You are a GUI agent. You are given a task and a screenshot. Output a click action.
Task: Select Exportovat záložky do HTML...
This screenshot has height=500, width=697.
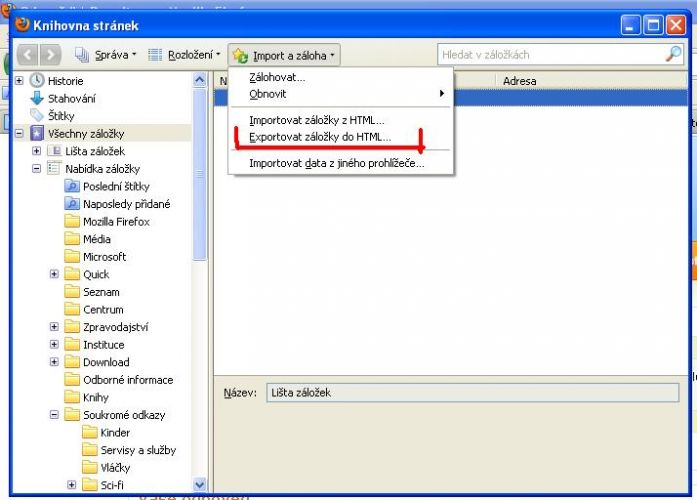[341, 137]
